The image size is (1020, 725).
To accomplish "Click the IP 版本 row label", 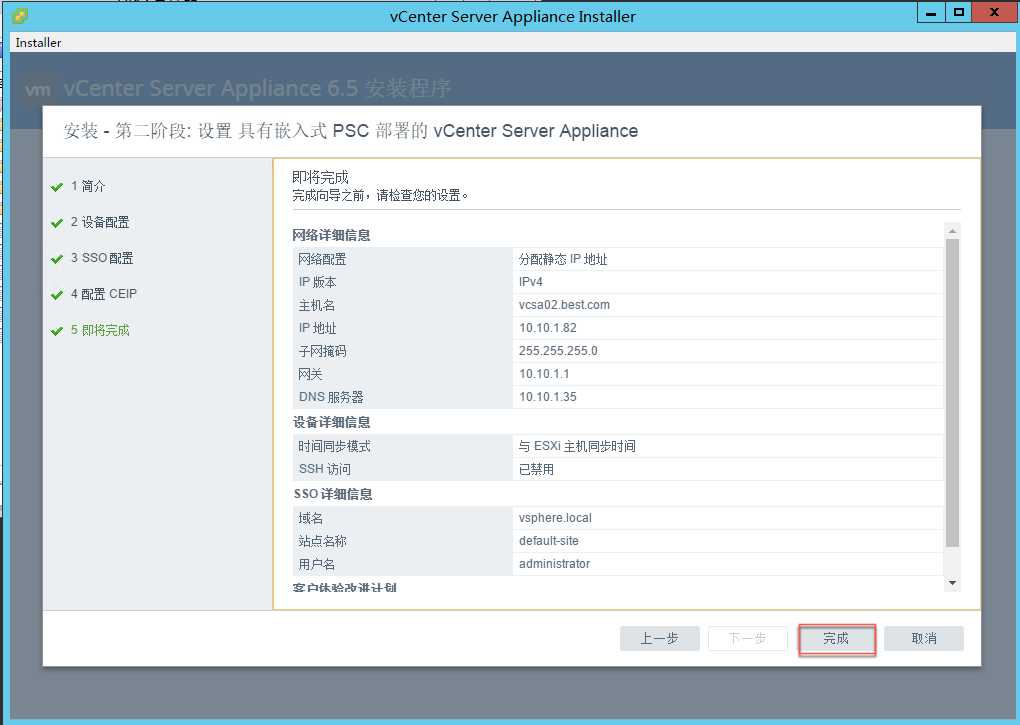I will click(317, 282).
